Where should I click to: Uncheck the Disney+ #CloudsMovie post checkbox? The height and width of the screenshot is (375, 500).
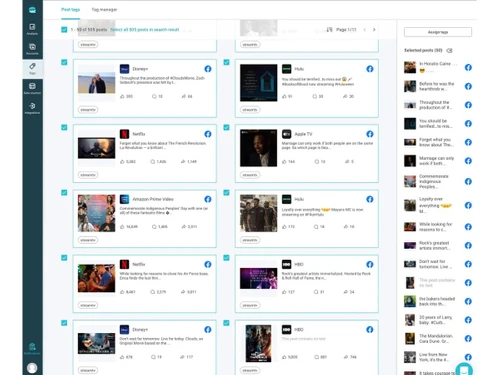coord(64,62)
